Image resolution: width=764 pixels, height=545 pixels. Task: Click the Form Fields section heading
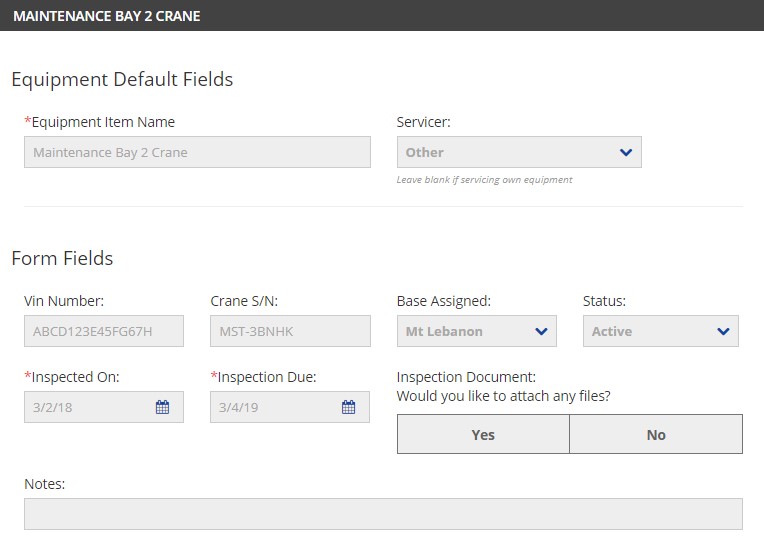pyautogui.click(x=62, y=258)
